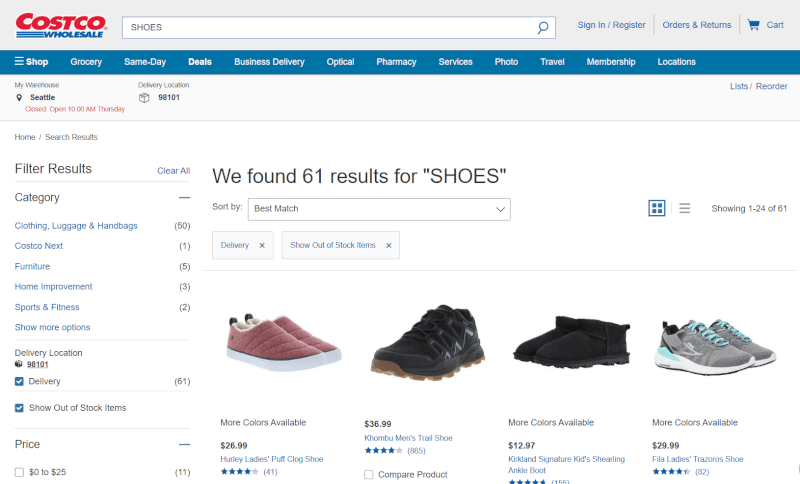Image resolution: width=800 pixels, height=484 pixels.
Task: Click the pink Hurley clog shoe image
Action: click(x=283, y=342)
